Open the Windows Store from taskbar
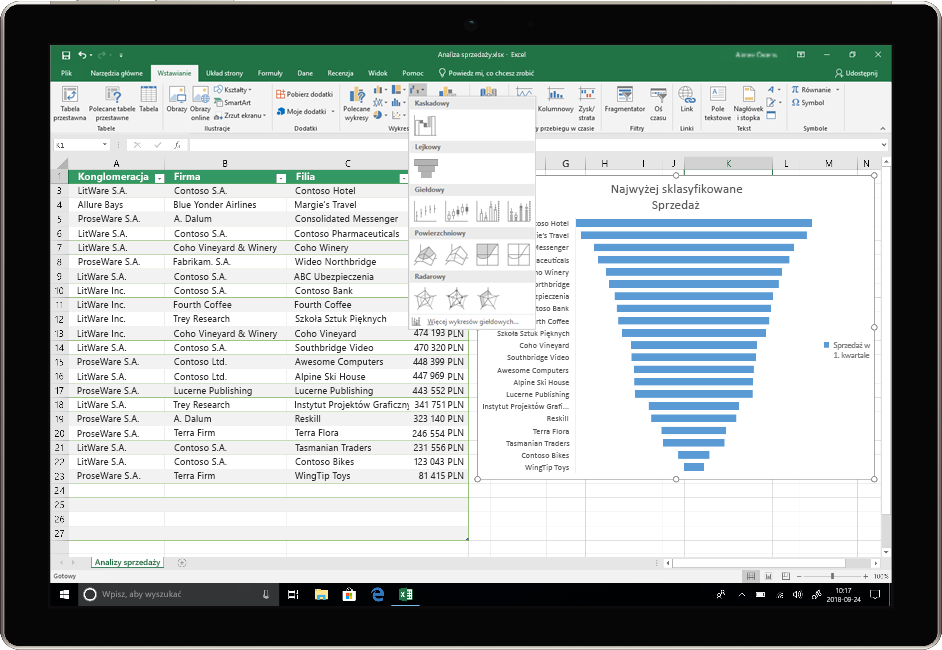 [x=349, y=595]
